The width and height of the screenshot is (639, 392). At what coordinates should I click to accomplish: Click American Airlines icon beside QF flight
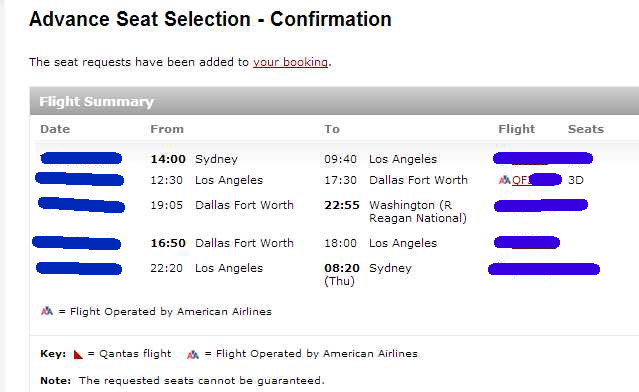point(505,180)
